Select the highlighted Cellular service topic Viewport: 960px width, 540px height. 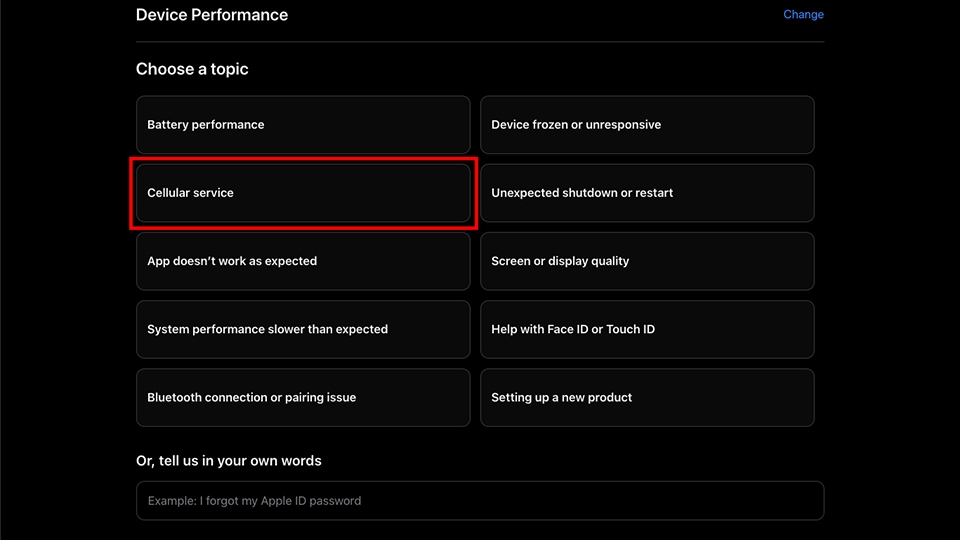click(303, 193)
